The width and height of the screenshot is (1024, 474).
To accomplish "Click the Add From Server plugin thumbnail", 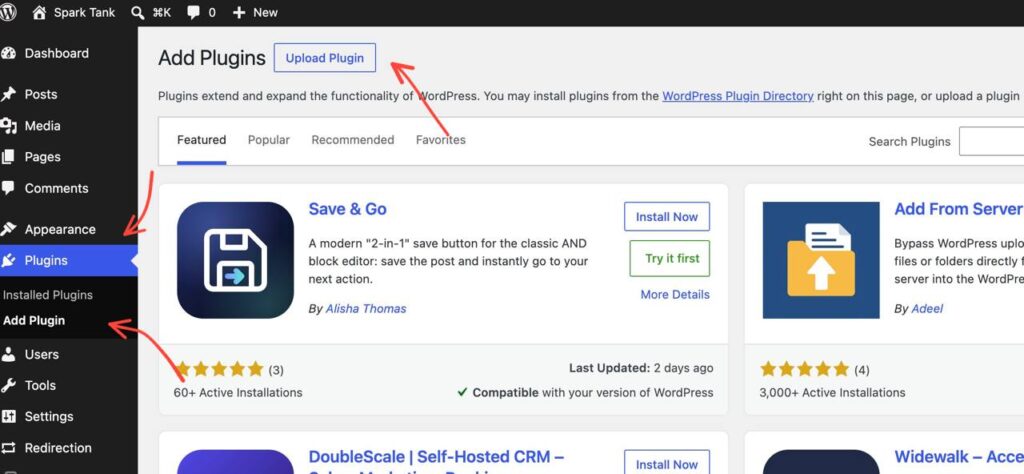I will 821,260.
